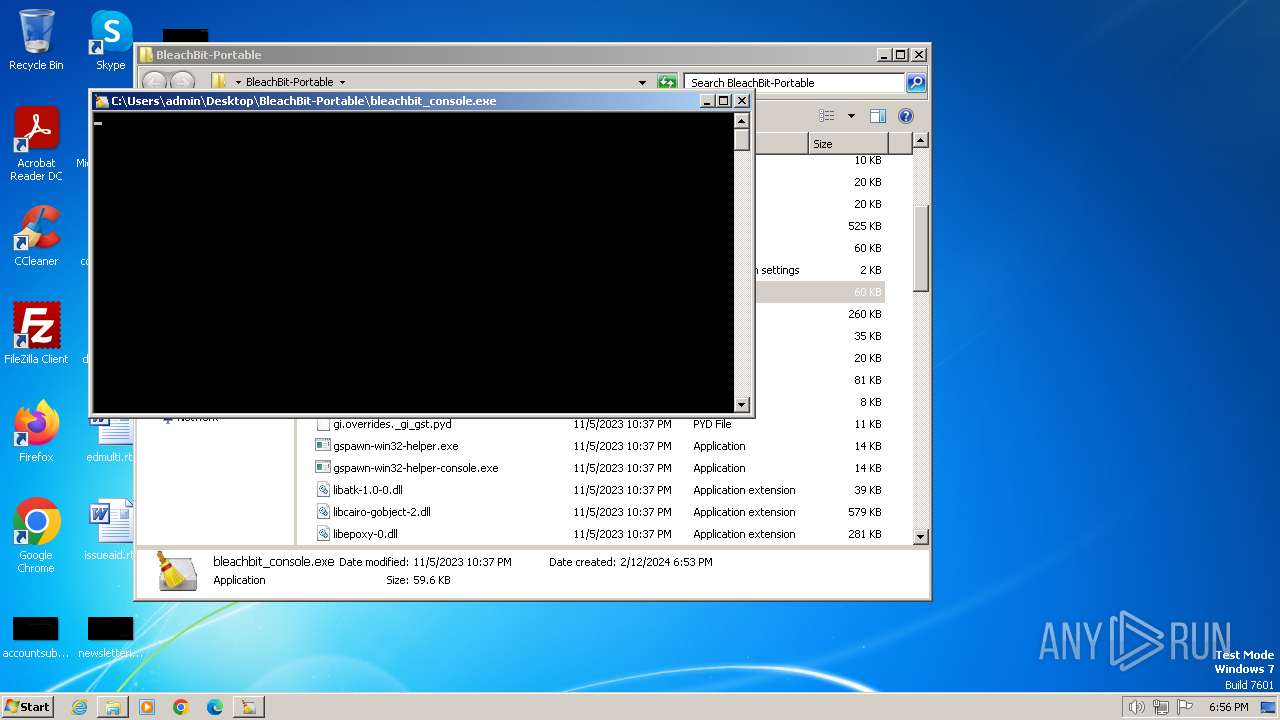1280x720 pixels.
Task: Sort files by the Size column
Action: coord(848,144)
